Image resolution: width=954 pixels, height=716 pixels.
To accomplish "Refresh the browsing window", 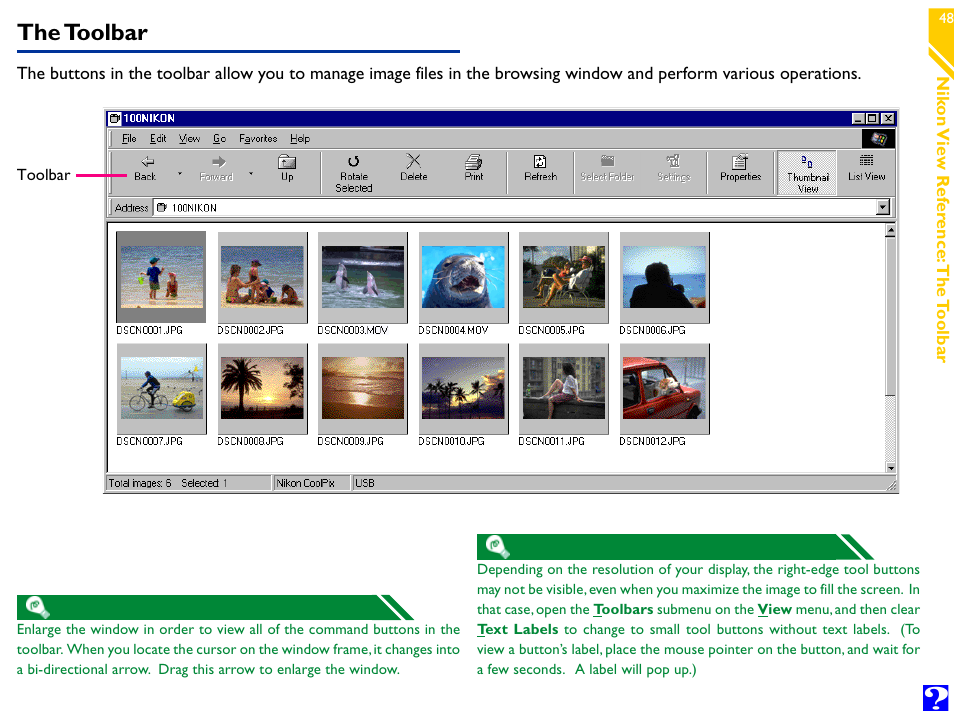I will coord(540,169).
